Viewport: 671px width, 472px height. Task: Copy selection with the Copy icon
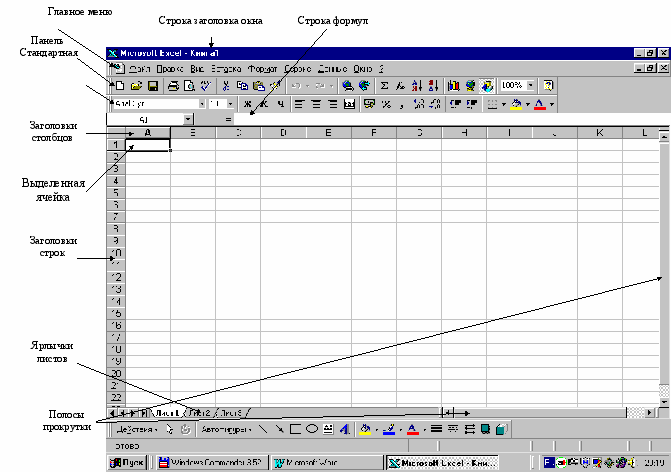pos(242,86)
